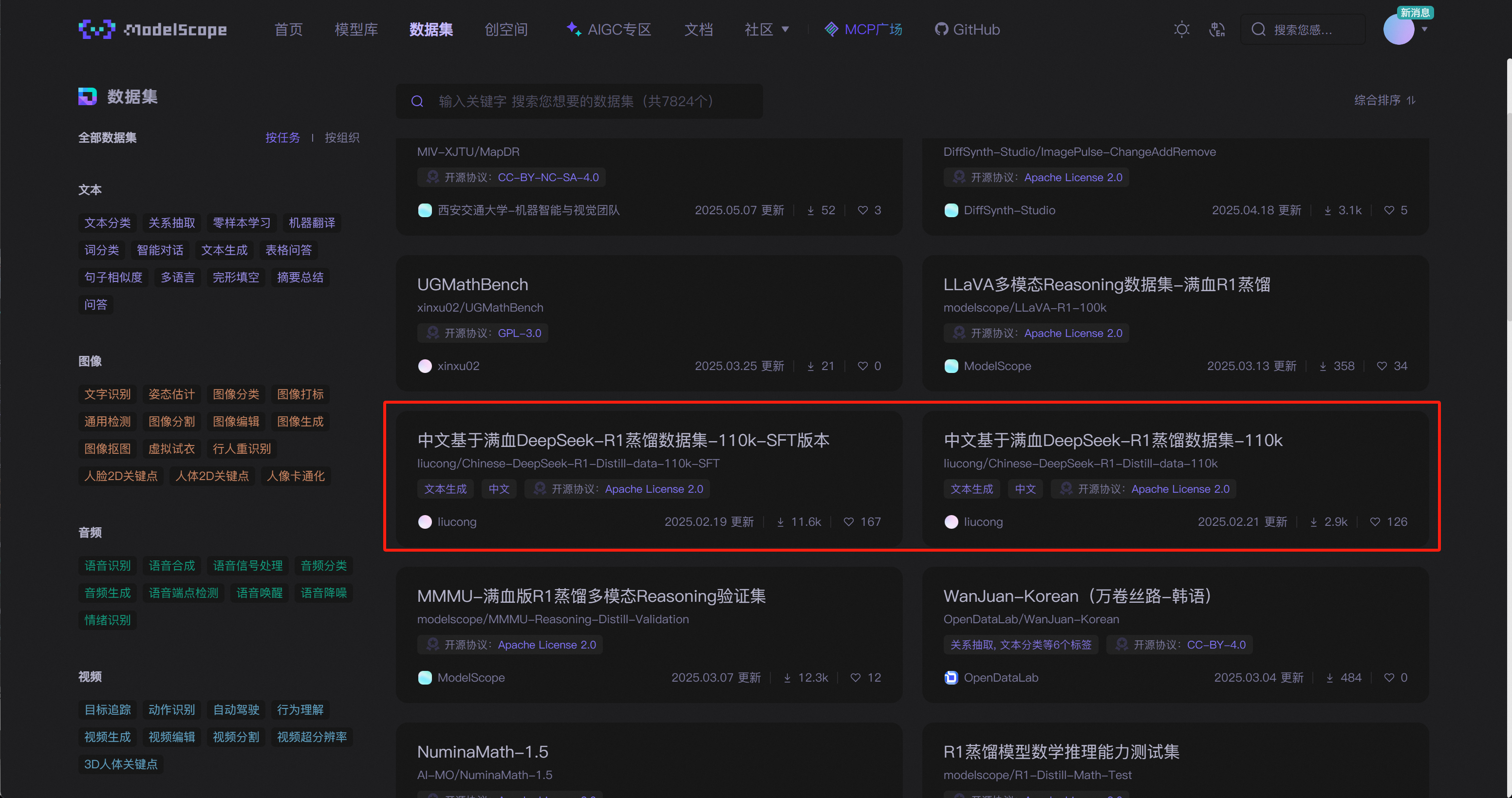This screenshot has height=798, width=1512.
Task: Switch the filter to 按组织
Action: pos(342,137)
